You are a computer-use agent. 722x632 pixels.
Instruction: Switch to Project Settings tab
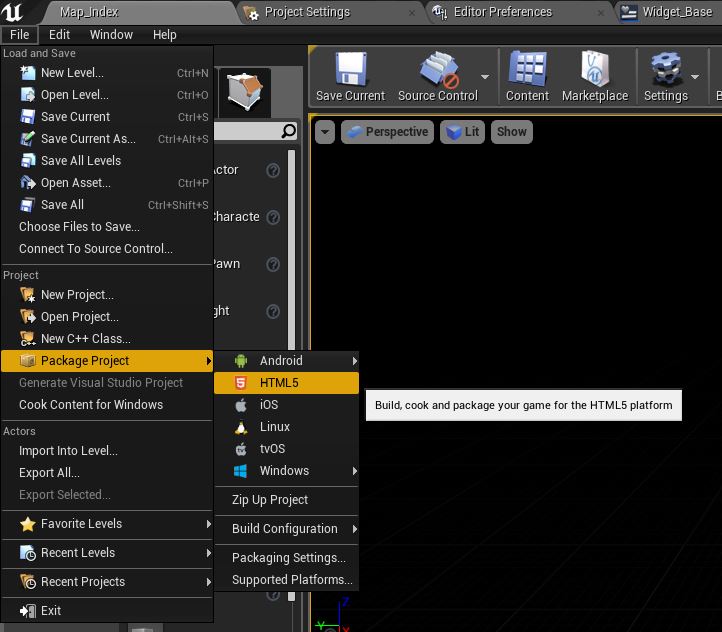tap(331, 12)
